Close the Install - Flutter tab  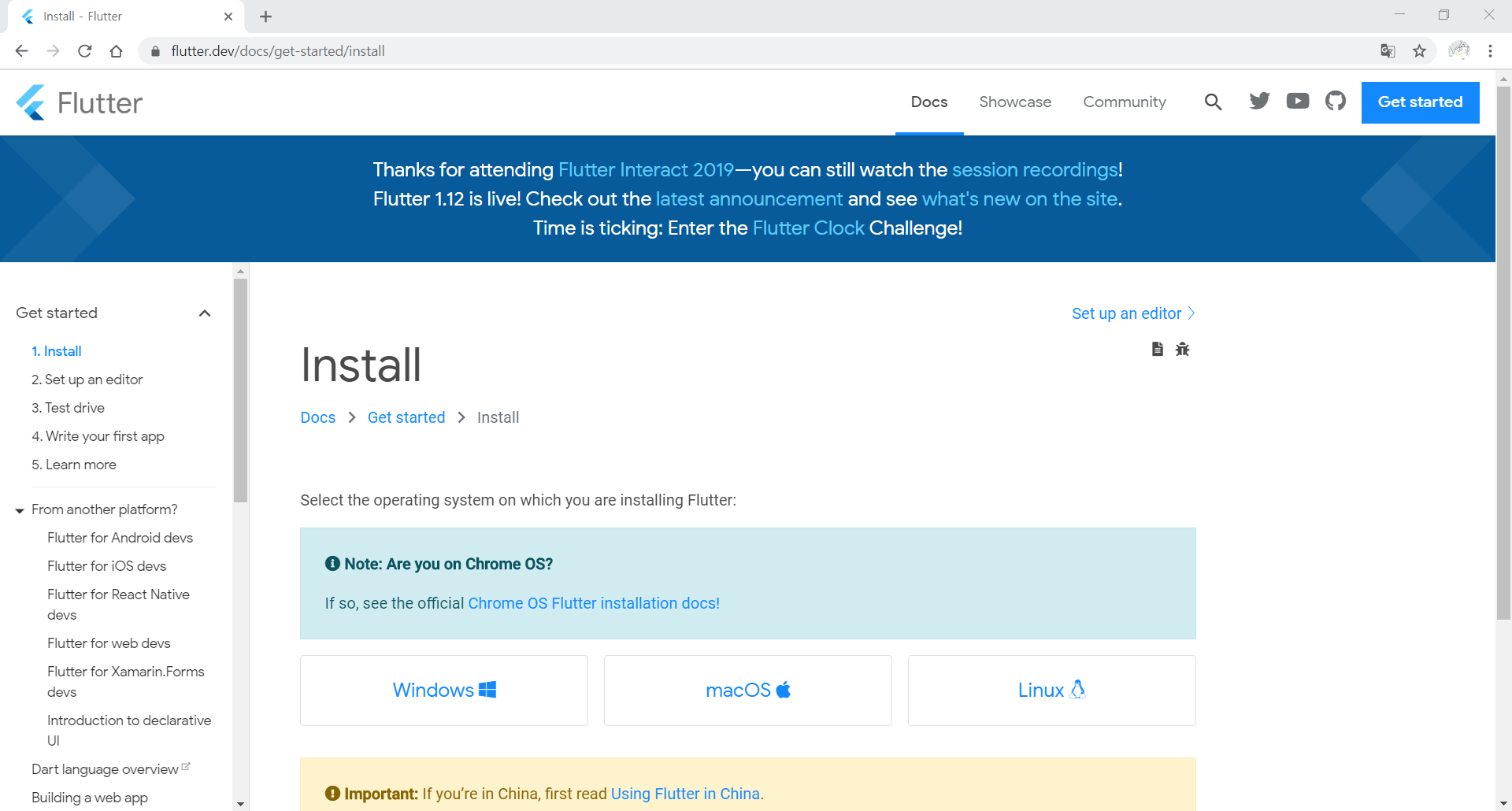click(x=228, y=17)
